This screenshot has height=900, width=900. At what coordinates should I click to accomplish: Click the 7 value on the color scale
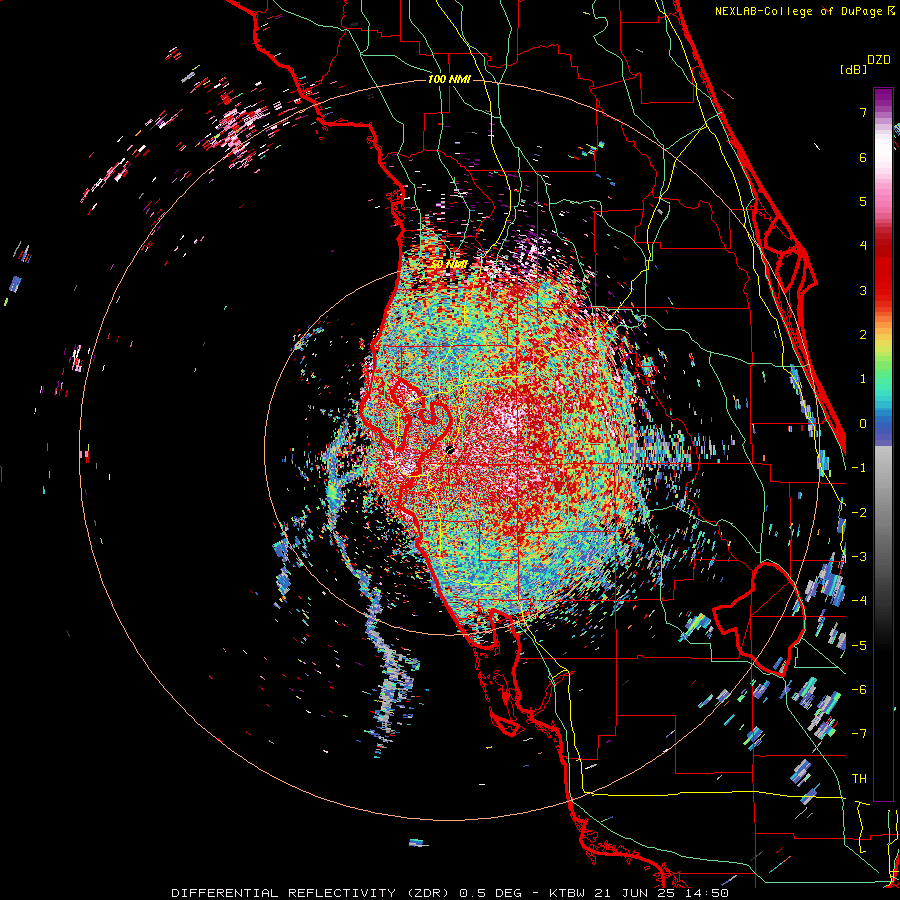tap(863, 112)
